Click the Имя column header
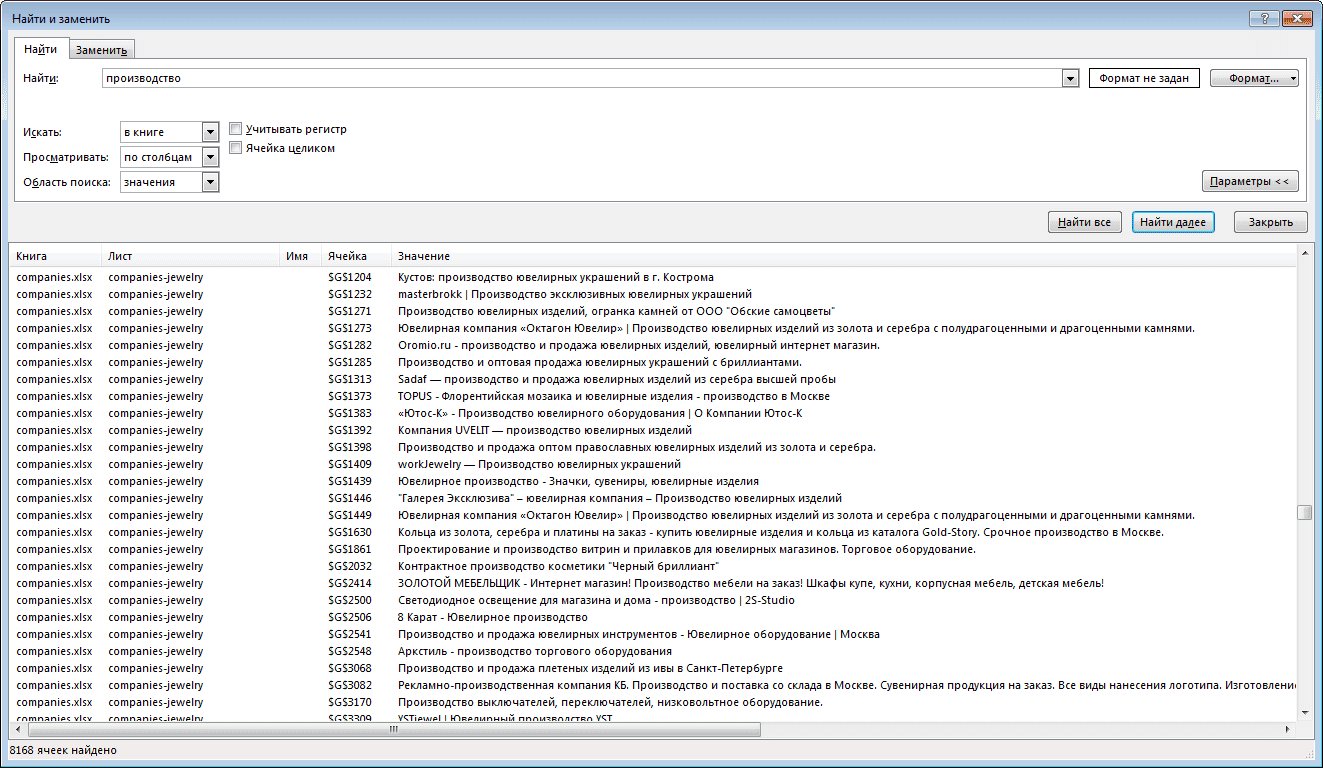The height and width of the screenshot is (768, 1323). [x=301, y=256]
